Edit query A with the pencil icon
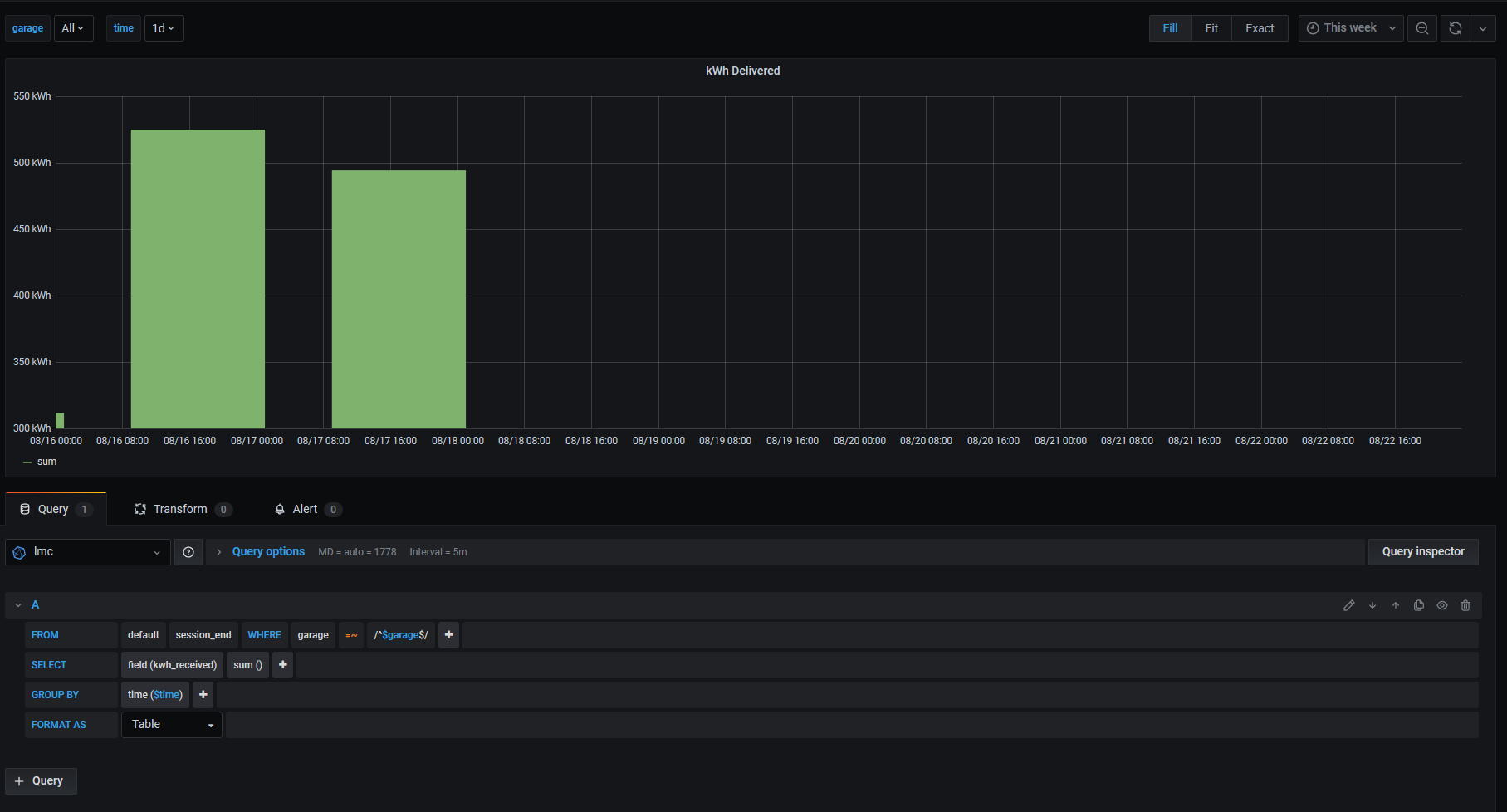Screen dimensions: 1507x812 point(1349,604)
